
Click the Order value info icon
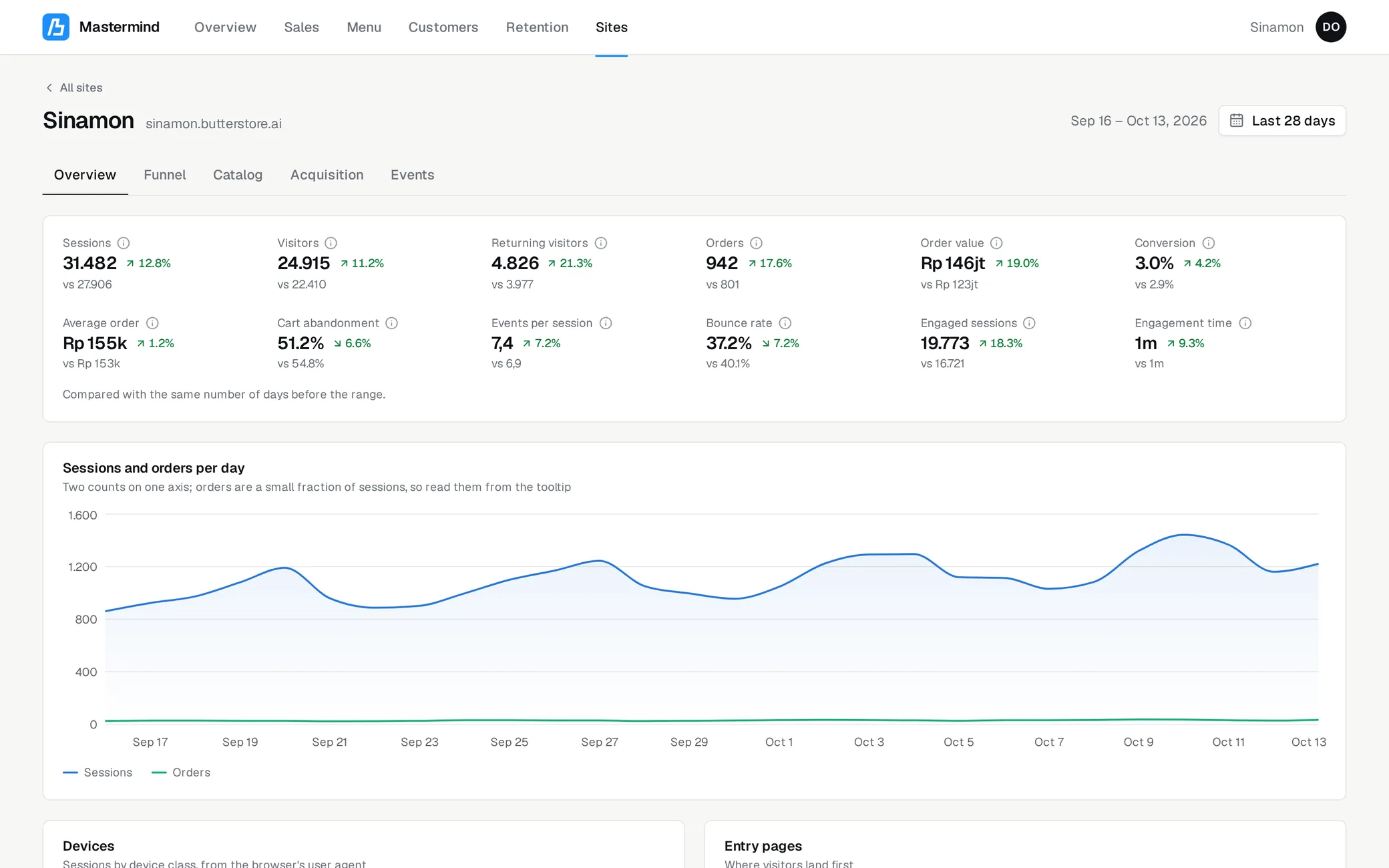coord(996,243)
